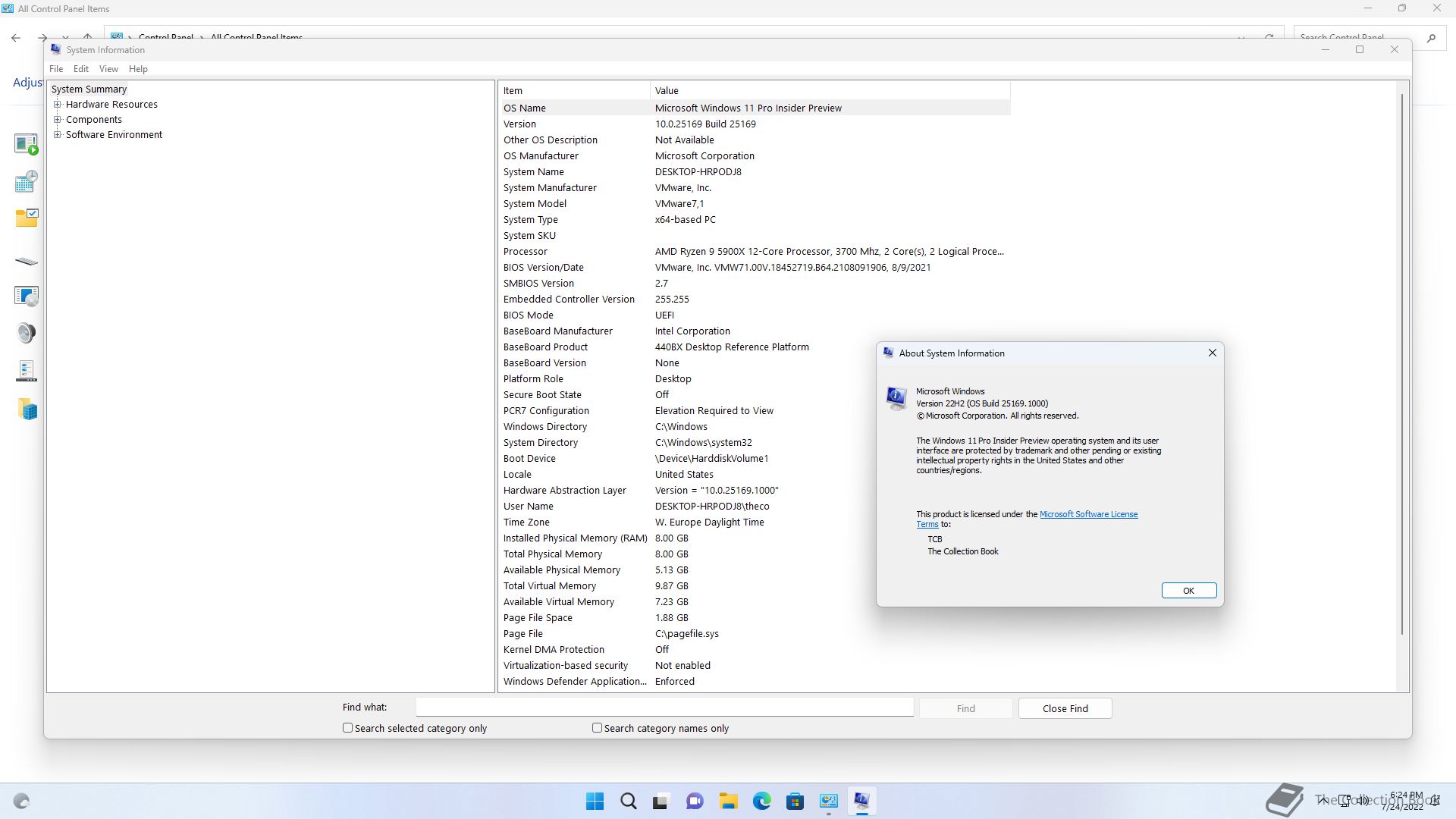Open the View menu
Viewport: 1456px width, 819px height.
[x=108, y=69]
